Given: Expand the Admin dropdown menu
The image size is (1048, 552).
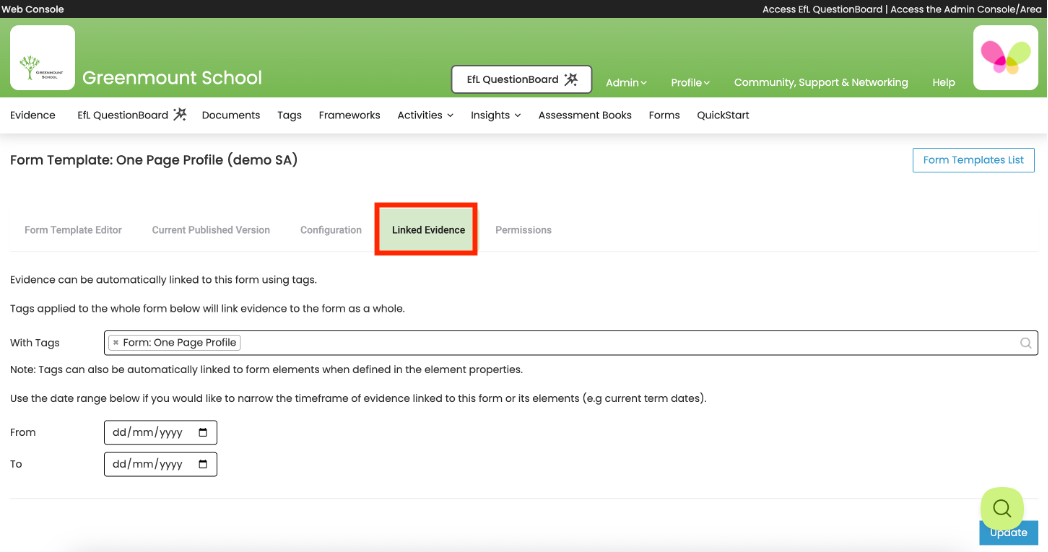Looking at the screenshot, I should coord(626,82).
